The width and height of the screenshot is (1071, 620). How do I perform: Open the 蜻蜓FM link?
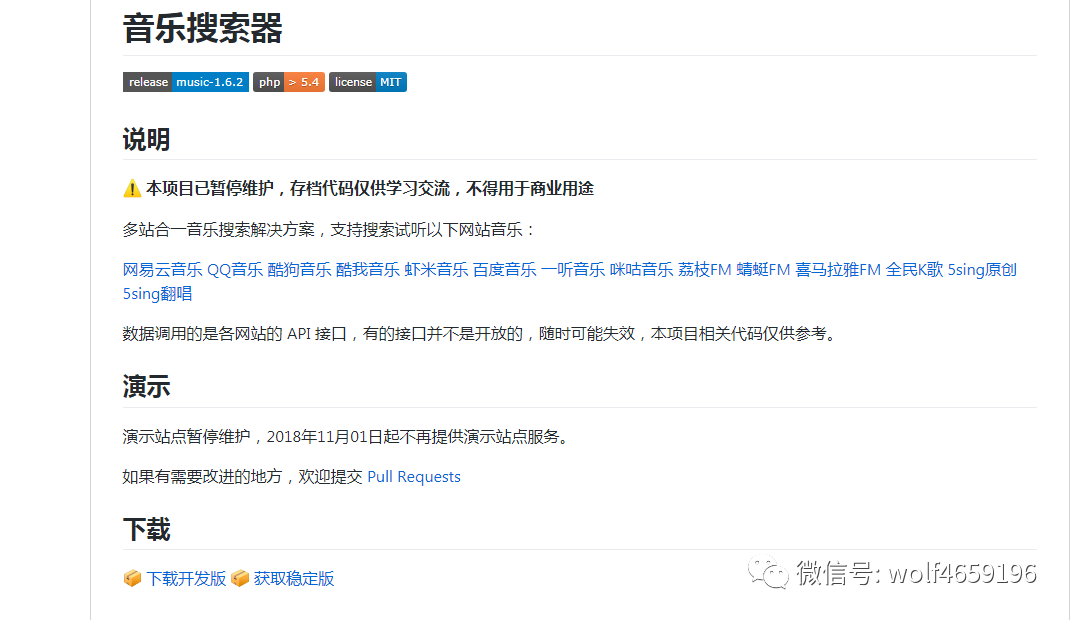pos(763,270)
